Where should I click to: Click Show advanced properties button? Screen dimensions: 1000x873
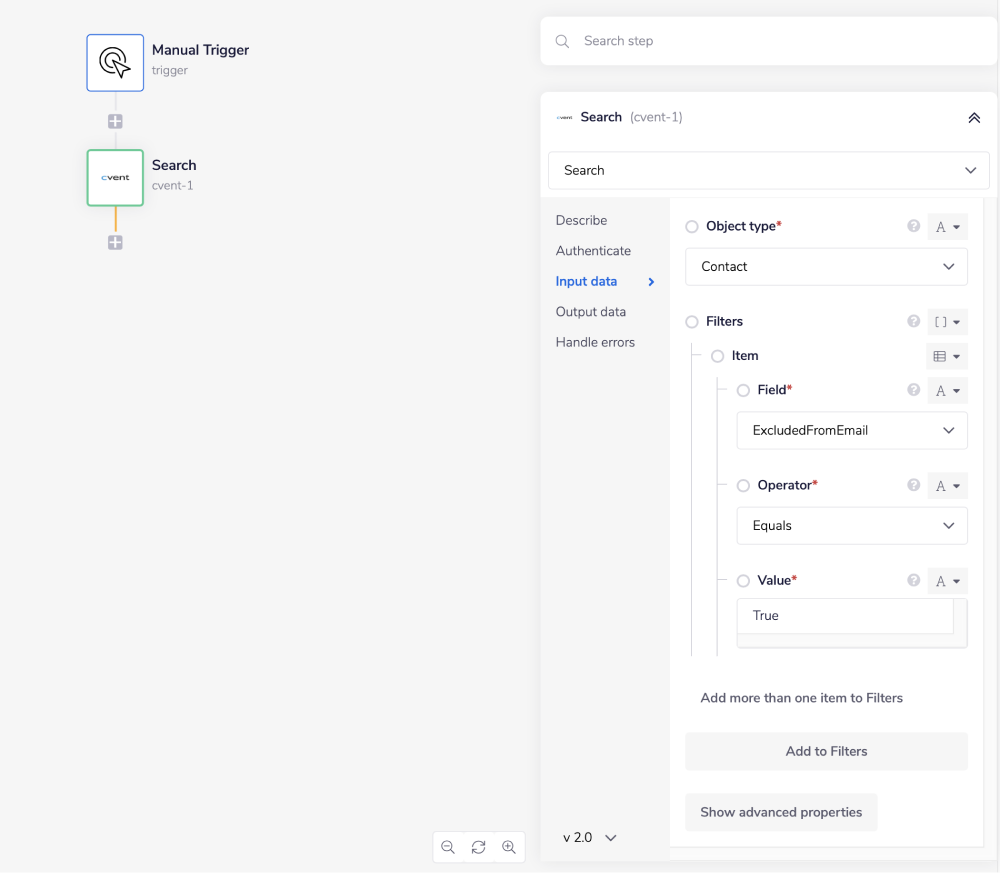click(x=780, y=812)
